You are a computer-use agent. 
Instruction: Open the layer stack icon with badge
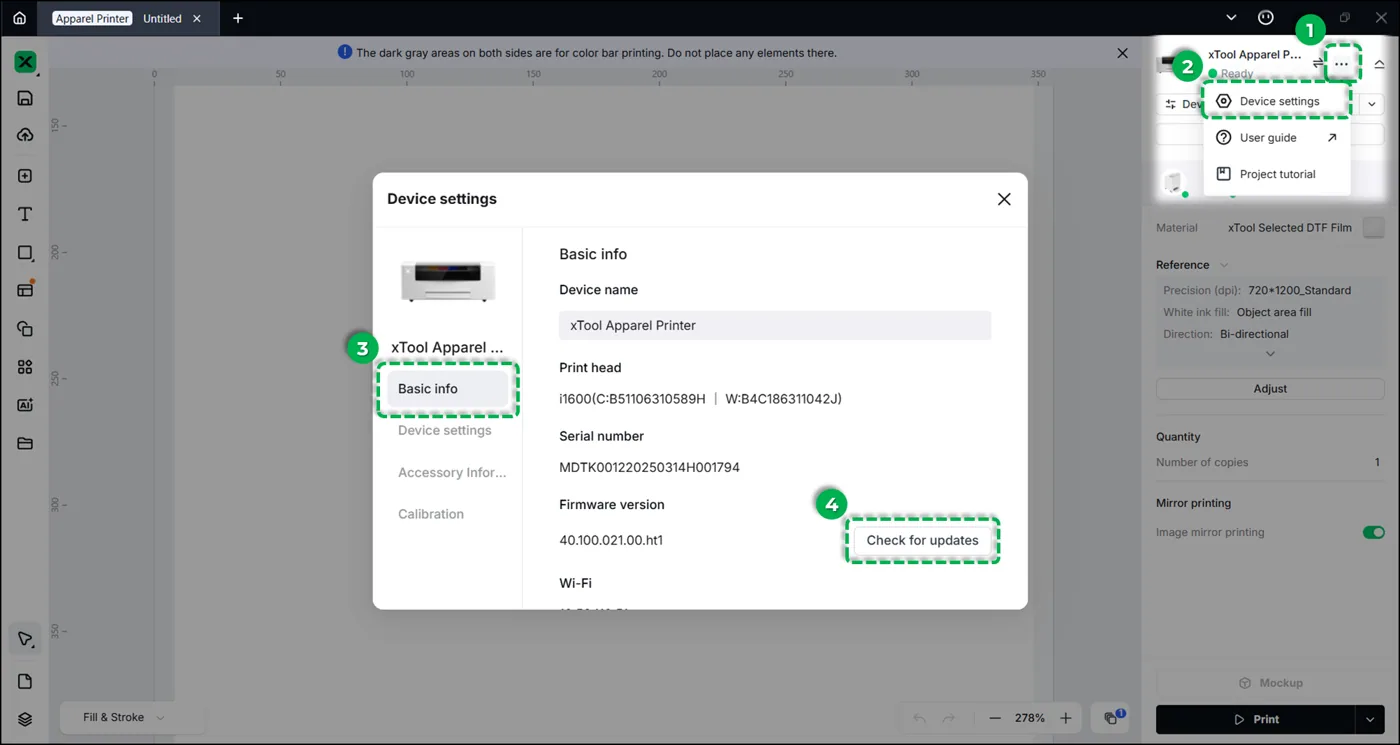click(1112, 718)
